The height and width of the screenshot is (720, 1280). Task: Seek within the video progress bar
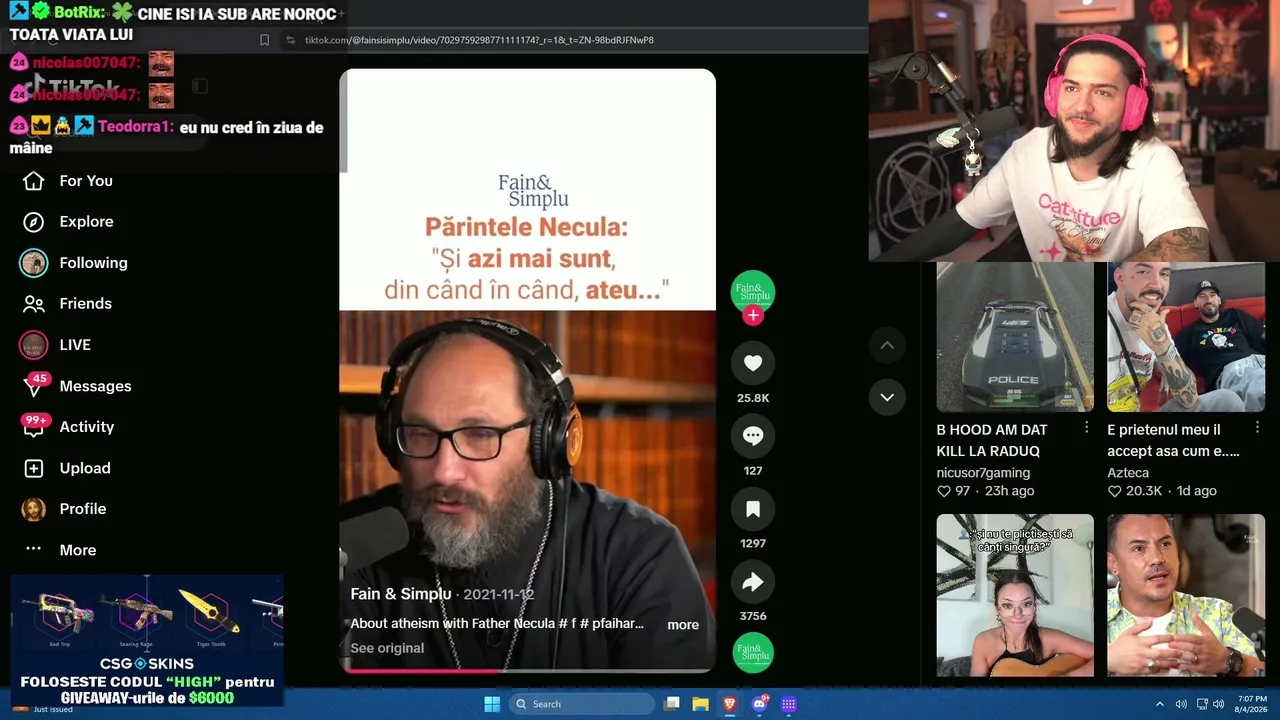[x=527, y=670]
